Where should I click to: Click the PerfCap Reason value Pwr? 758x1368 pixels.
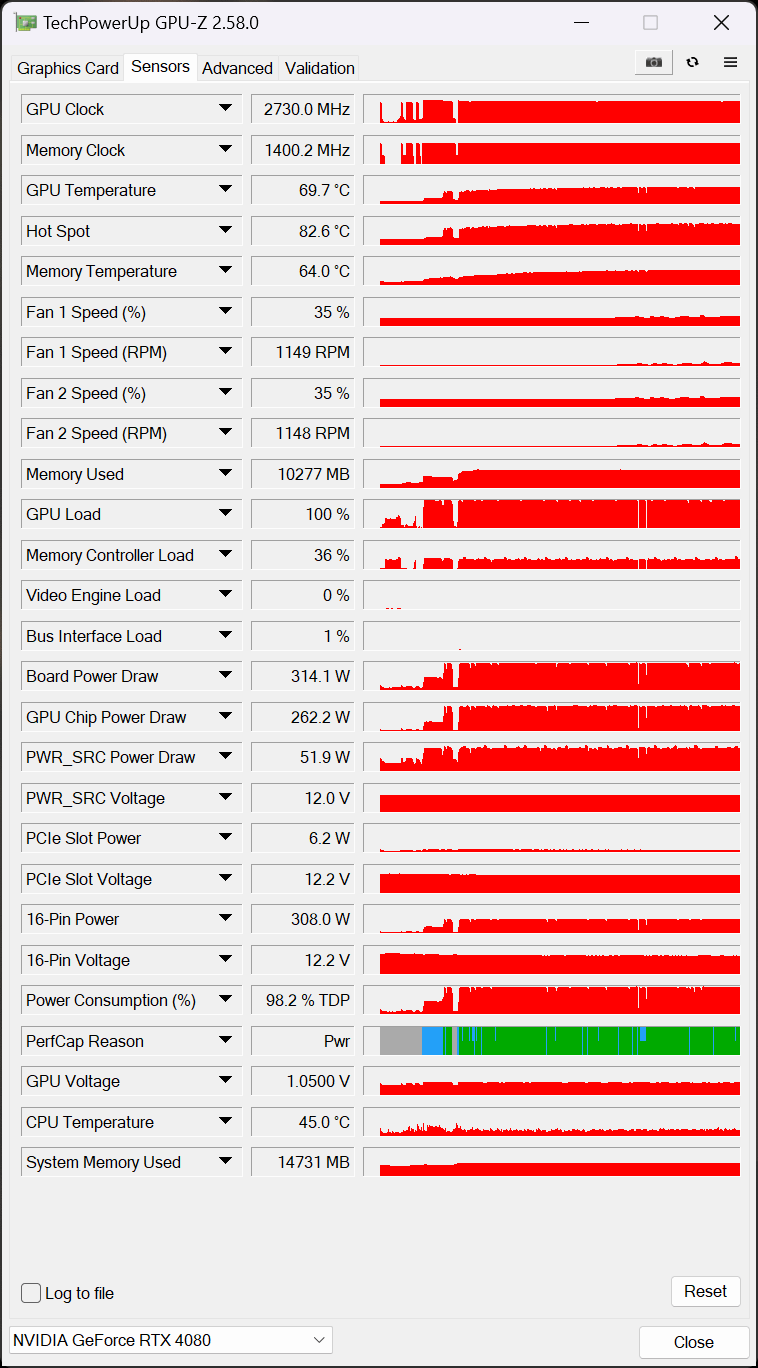point(303,1041)
